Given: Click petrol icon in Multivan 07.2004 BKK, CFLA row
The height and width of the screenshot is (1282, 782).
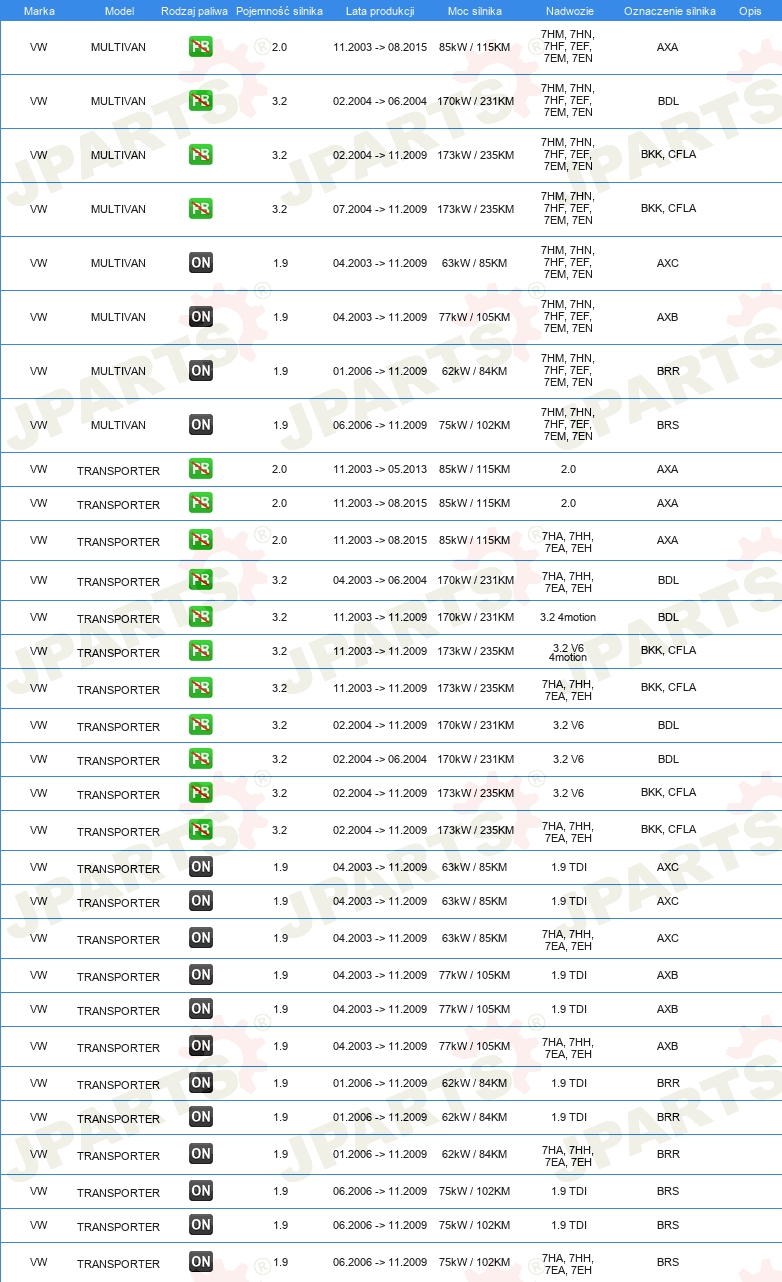Looking at the screenshot, I should (x=201, y=209).
